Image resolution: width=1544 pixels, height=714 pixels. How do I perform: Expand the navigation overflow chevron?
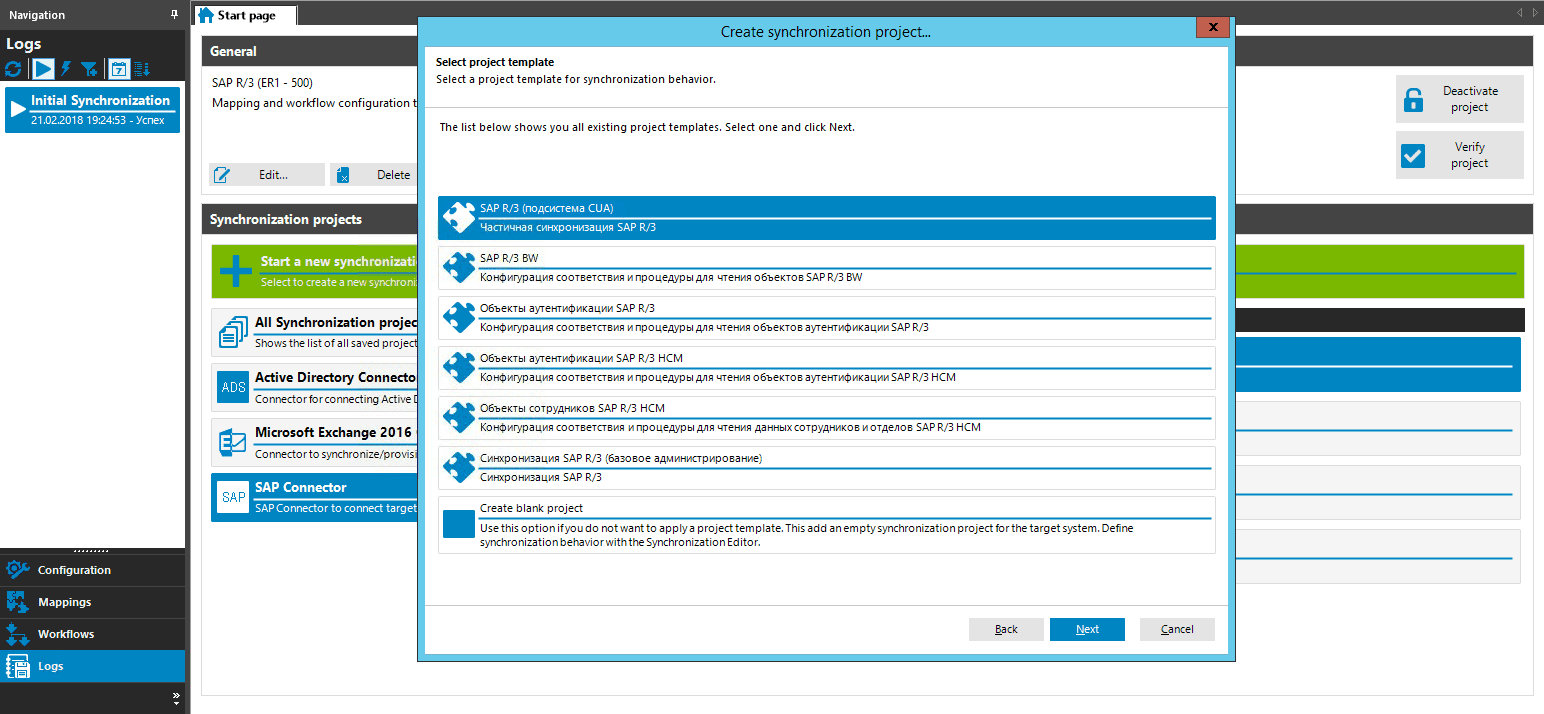click(x=176, y=697)
